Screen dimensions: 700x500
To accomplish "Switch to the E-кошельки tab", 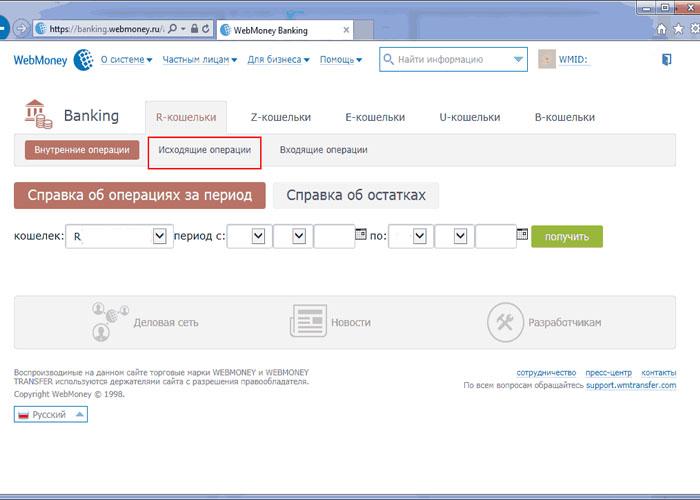I will [x=375, y=117].
